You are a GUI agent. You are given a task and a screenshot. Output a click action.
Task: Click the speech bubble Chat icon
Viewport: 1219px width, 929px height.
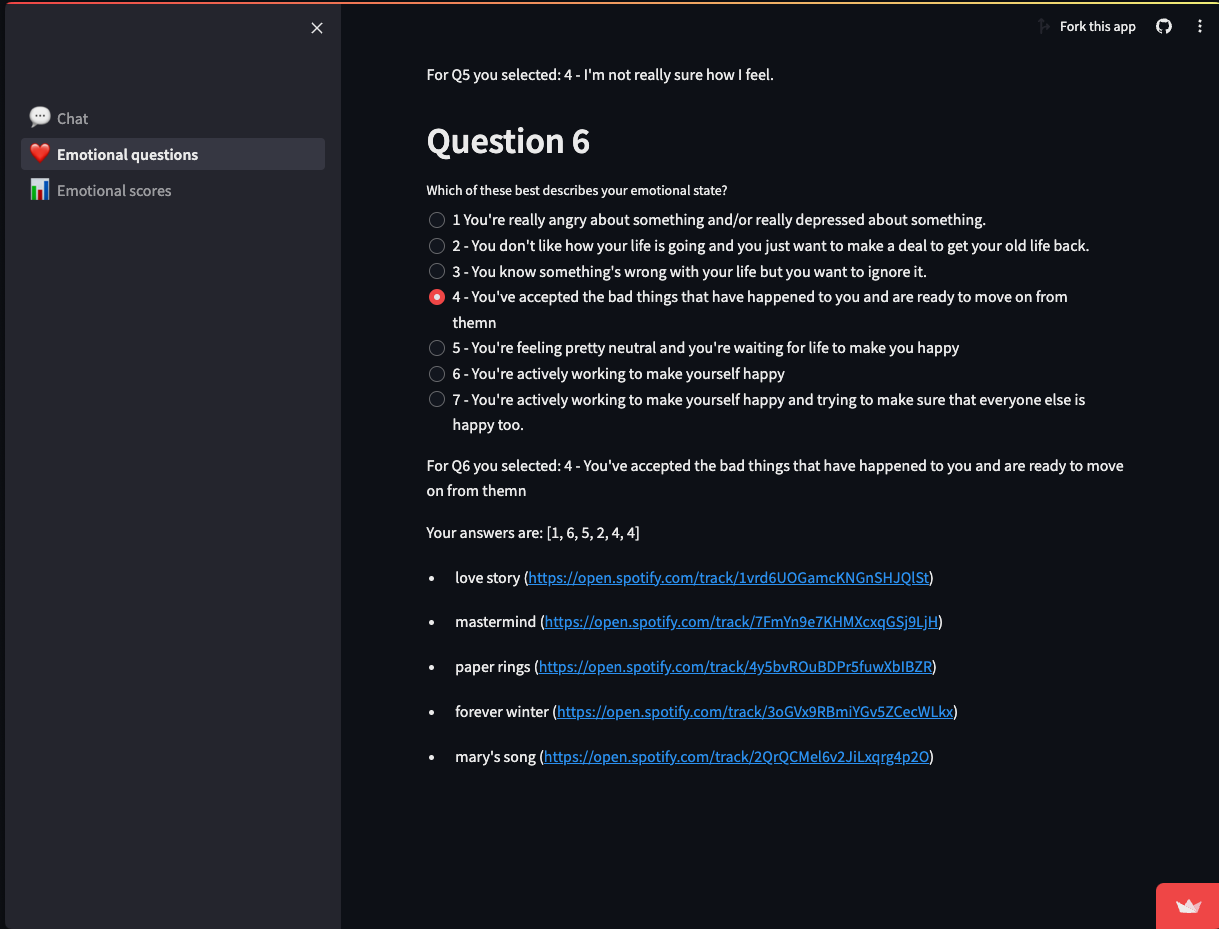[x=40, y=118]
